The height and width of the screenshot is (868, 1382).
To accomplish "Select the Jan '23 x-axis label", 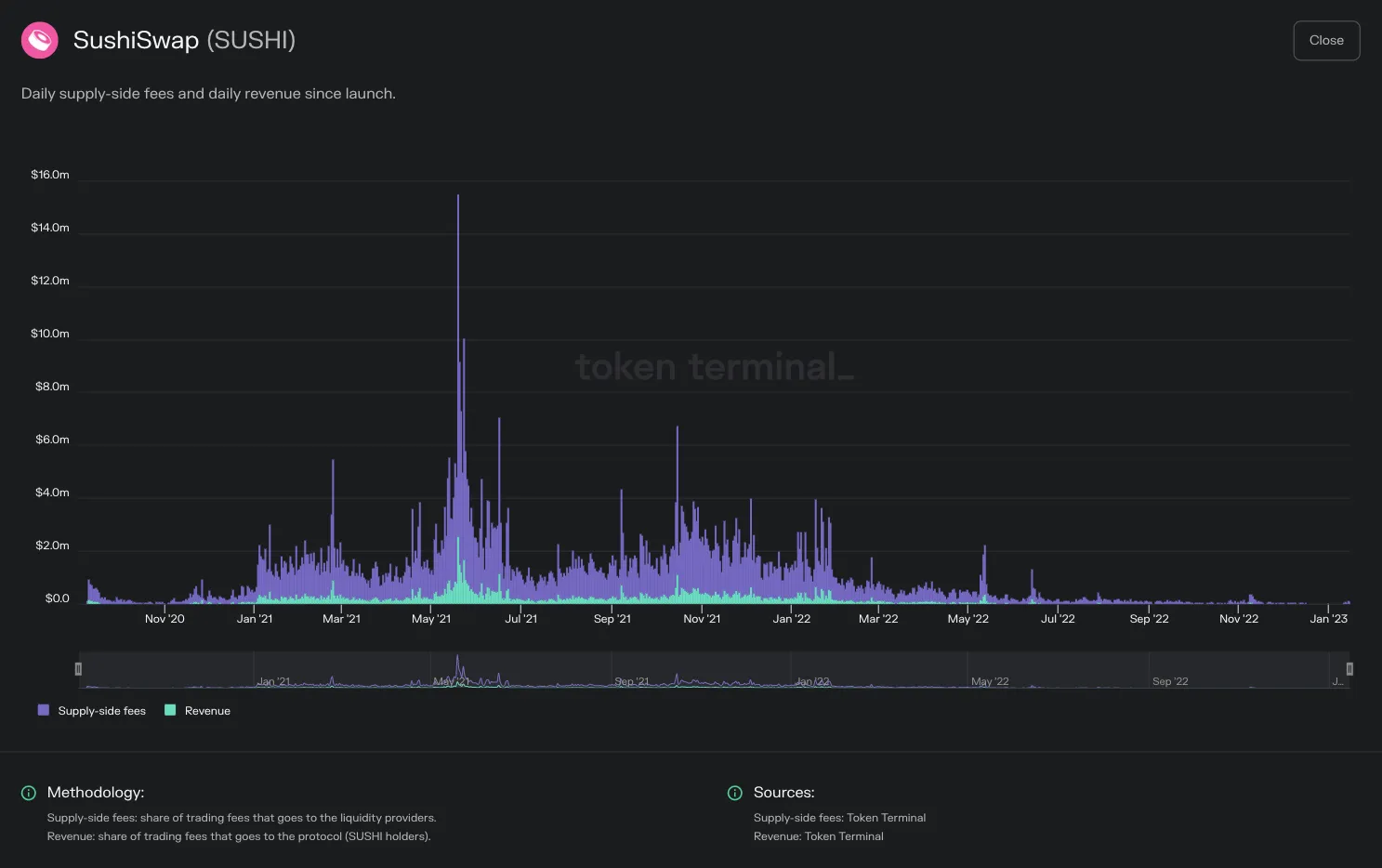I will [1329, 619].
